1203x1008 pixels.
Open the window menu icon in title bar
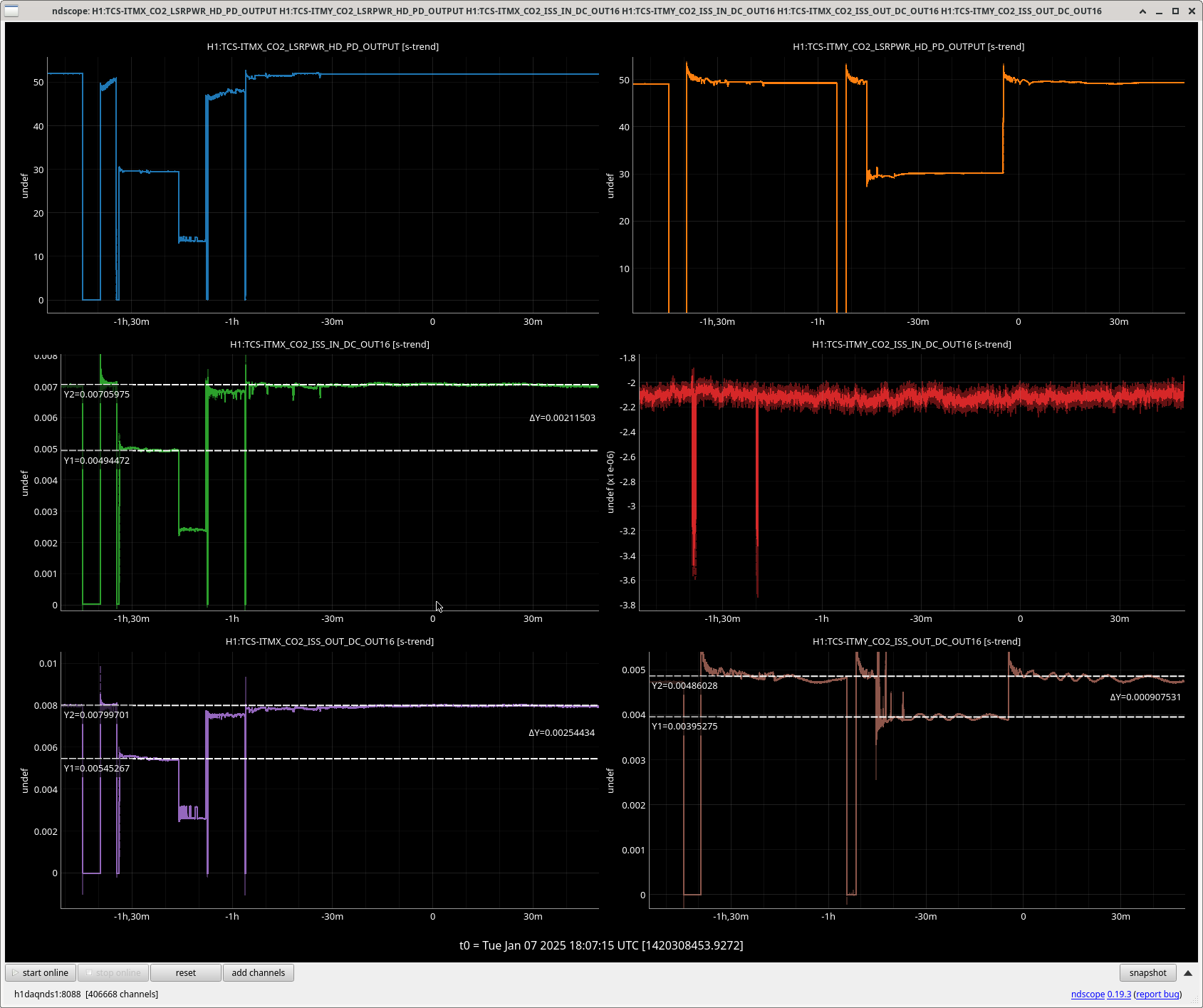point(11,11)
